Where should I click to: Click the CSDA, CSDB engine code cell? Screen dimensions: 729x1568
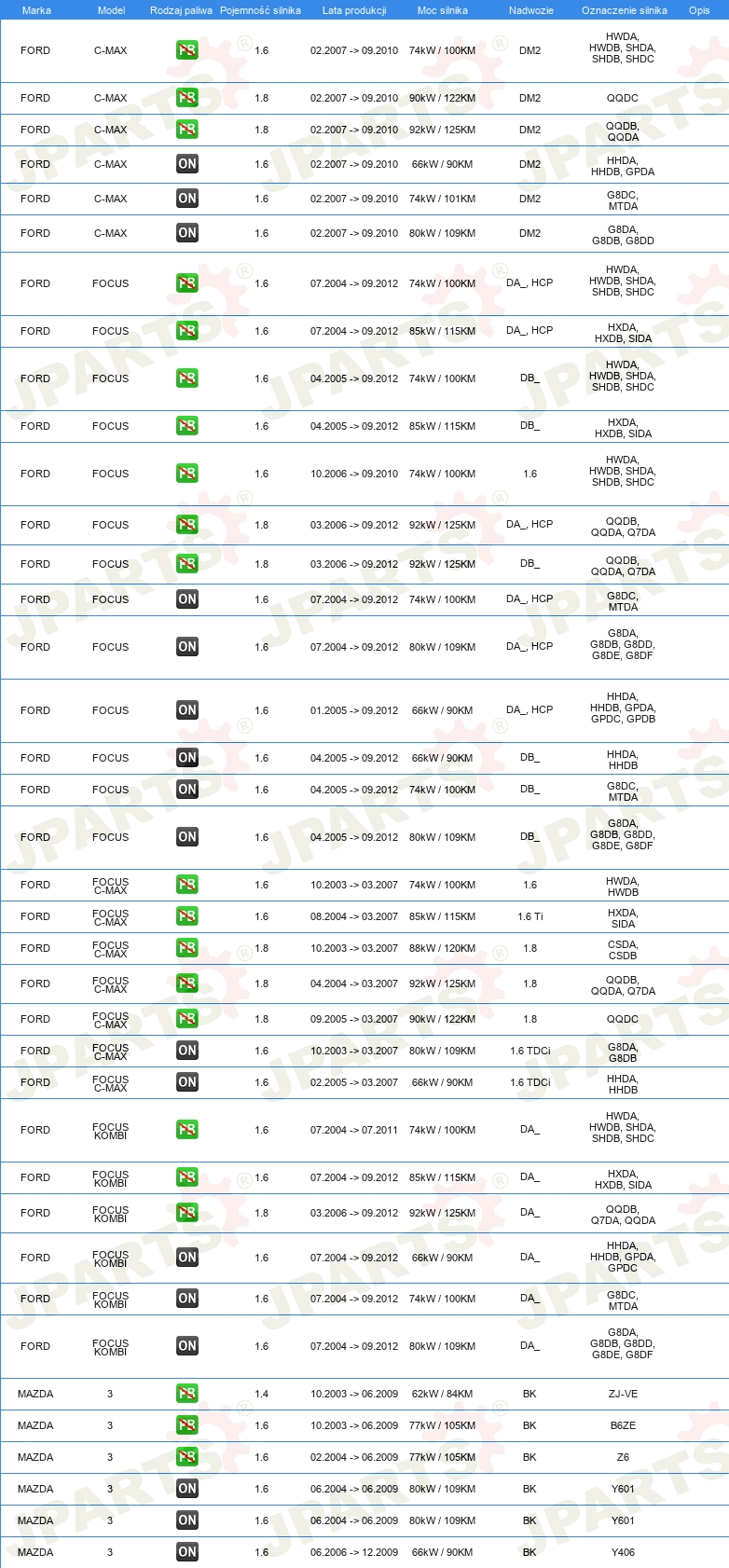pyautogui.click(x=623, y=950)
